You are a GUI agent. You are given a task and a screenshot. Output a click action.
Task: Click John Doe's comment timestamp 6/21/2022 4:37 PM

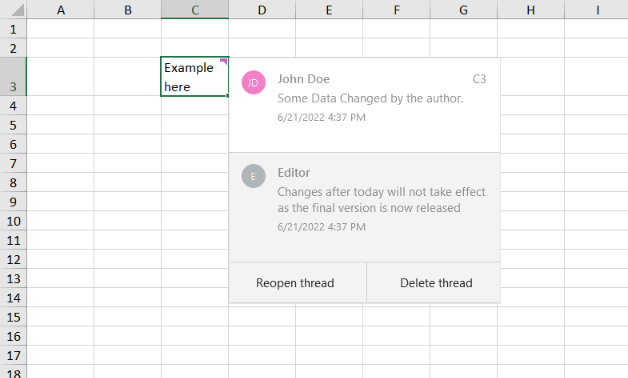(x=321, y=117)
